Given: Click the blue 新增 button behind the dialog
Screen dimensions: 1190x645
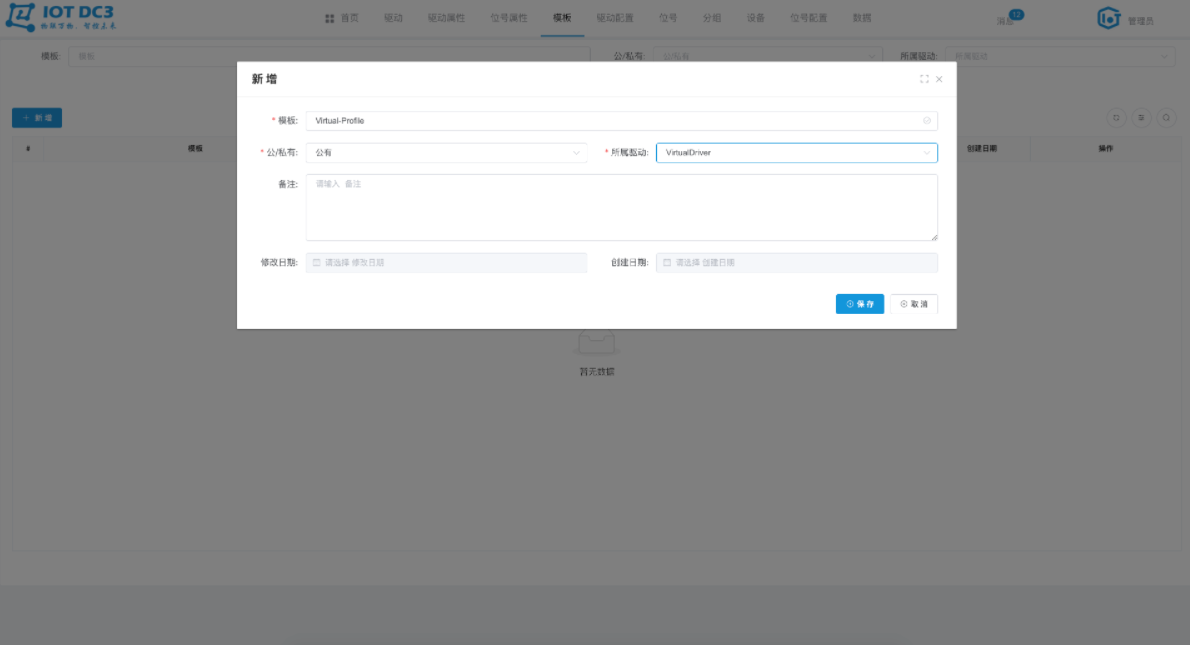Looking at the screenshot, I should (x=37, y=118).
